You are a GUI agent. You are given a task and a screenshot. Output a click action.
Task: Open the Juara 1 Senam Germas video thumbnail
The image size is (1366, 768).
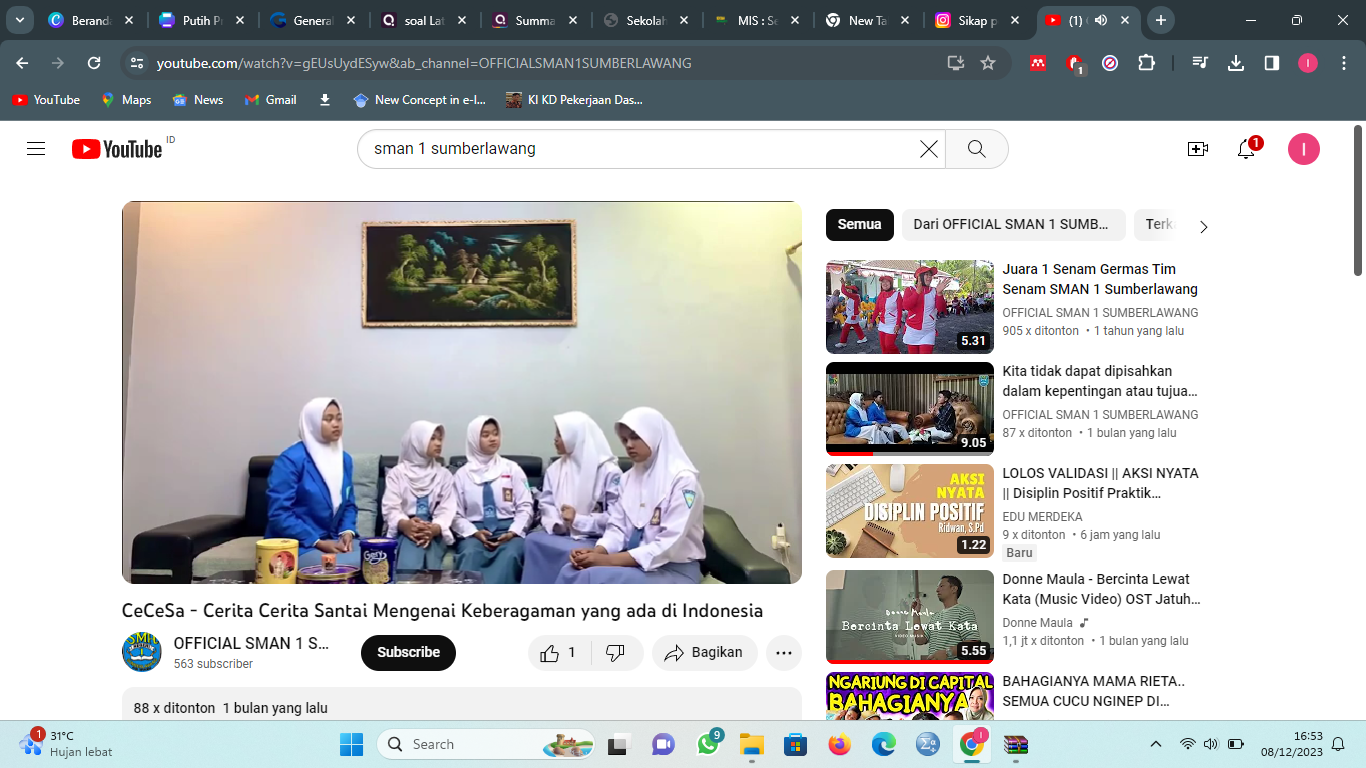point(909,307)
